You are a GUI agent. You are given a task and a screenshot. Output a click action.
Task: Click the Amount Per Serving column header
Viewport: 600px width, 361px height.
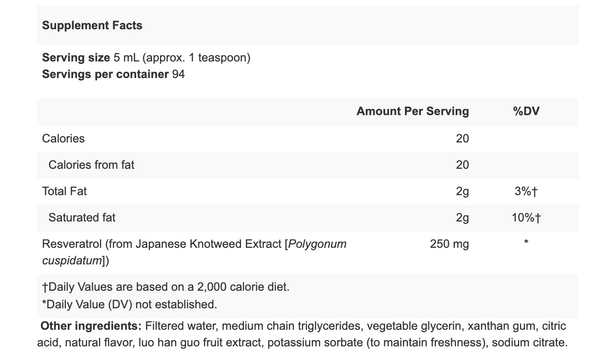pyautogui.click(x=412, y=111)
